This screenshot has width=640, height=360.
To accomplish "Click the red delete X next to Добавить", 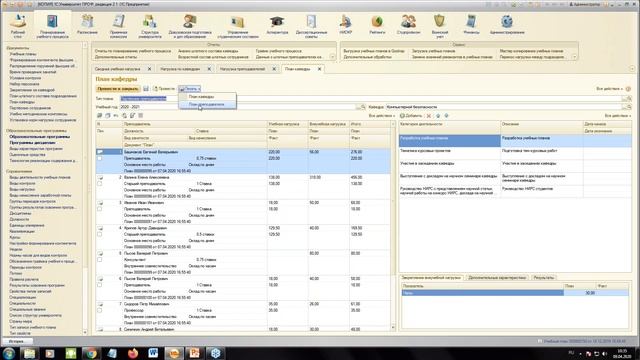I will click(429, 116).
